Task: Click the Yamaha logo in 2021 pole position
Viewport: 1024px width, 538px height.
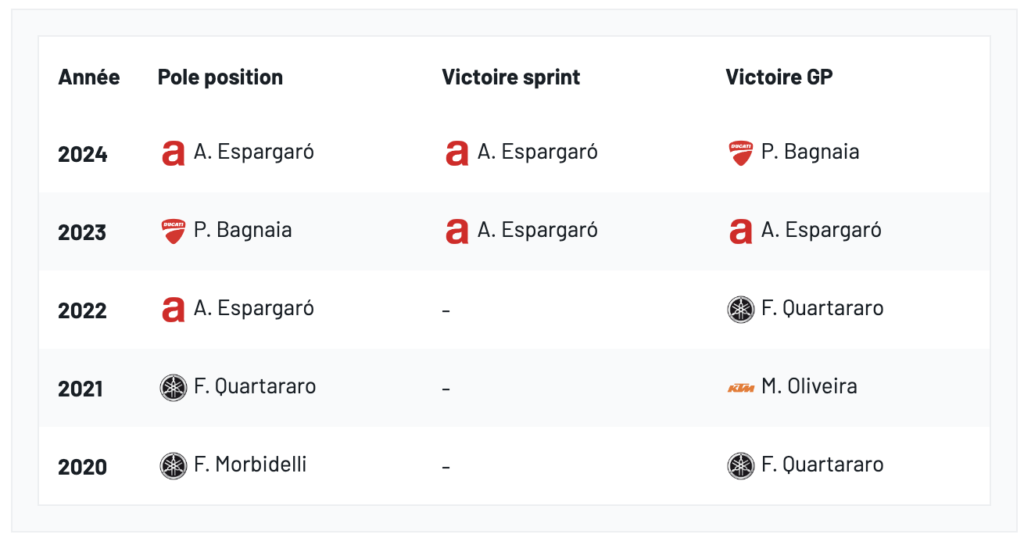Action: pyautogui.click(x=173, y=387)
